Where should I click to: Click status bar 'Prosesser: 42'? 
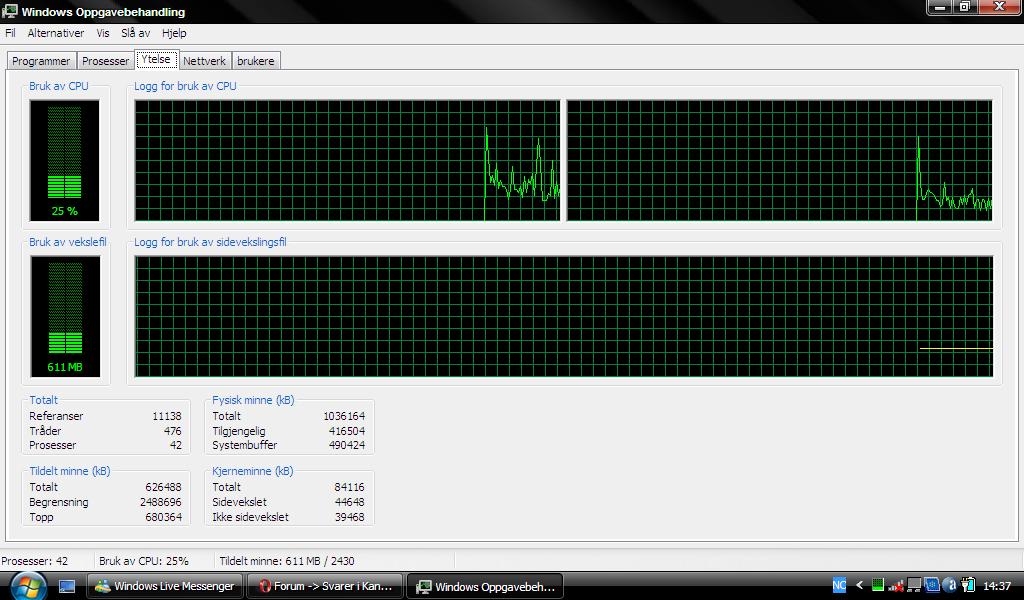34,561
